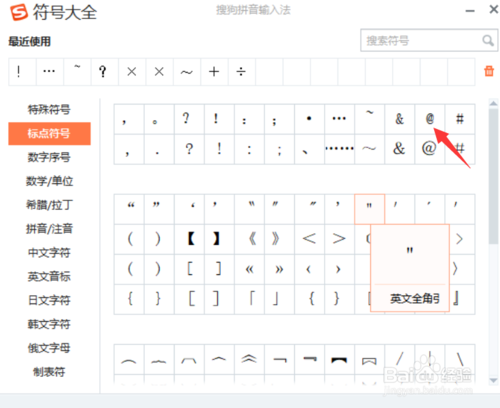Insert the 》 right book title mark
The height and width of the screenshot is (408, 500).
pos(279,239)
